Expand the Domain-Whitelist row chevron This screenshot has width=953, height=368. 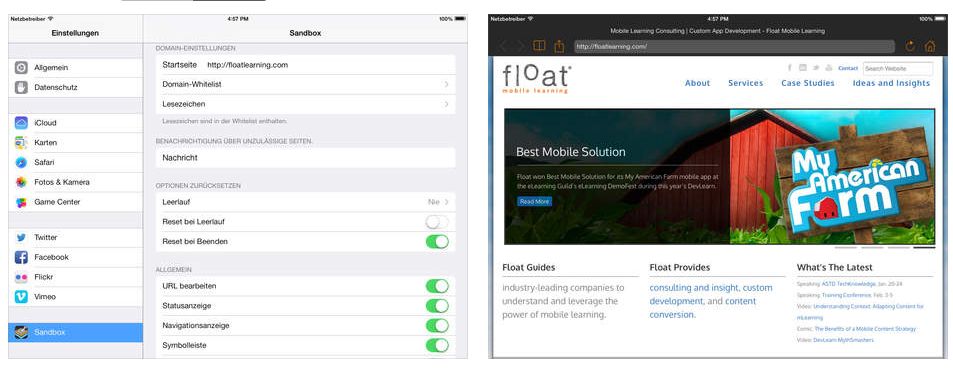pyautogui.click(x=446, y=85)
